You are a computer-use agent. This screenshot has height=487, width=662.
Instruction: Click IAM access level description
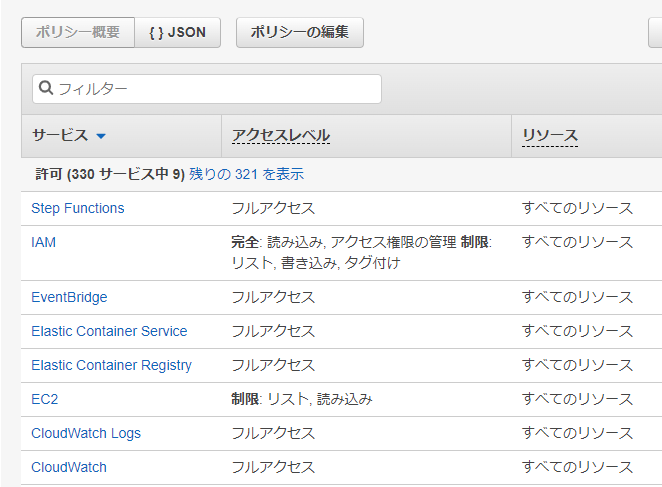(362, 253)
